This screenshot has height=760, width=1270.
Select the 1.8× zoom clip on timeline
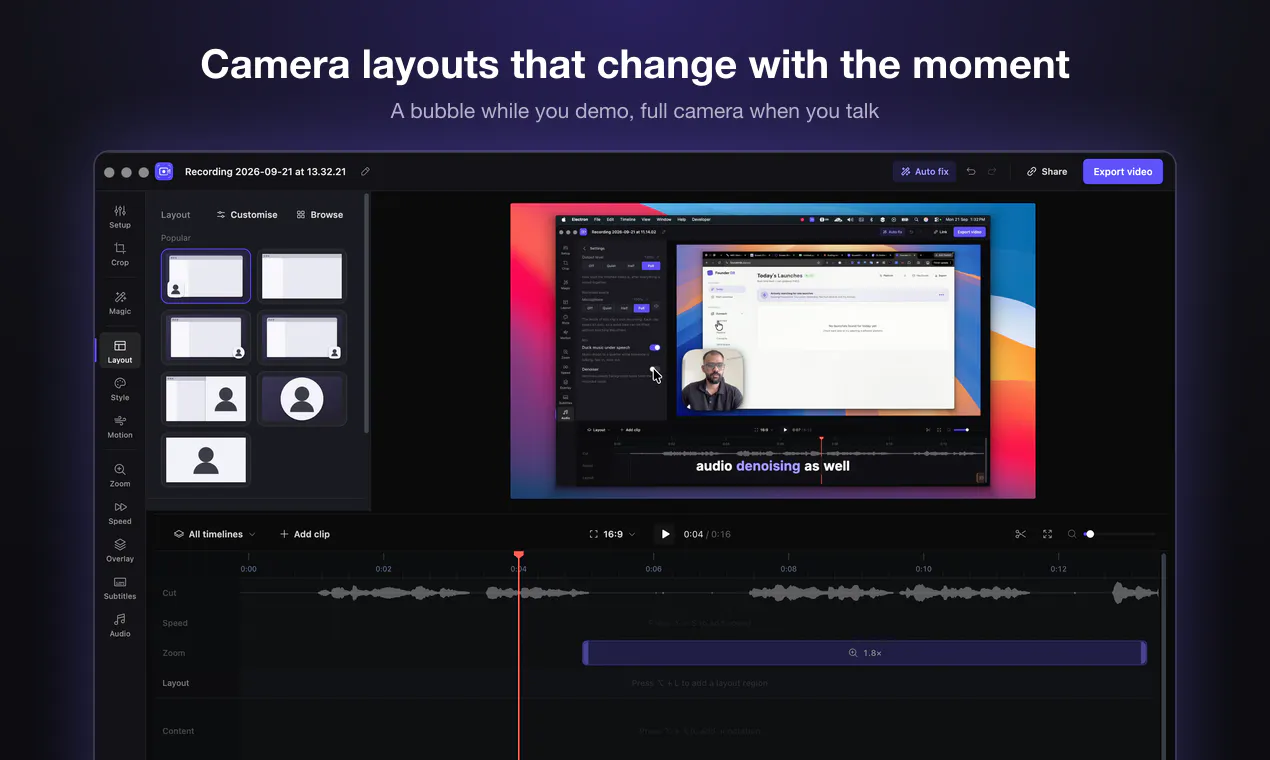(x=865, y=653)
